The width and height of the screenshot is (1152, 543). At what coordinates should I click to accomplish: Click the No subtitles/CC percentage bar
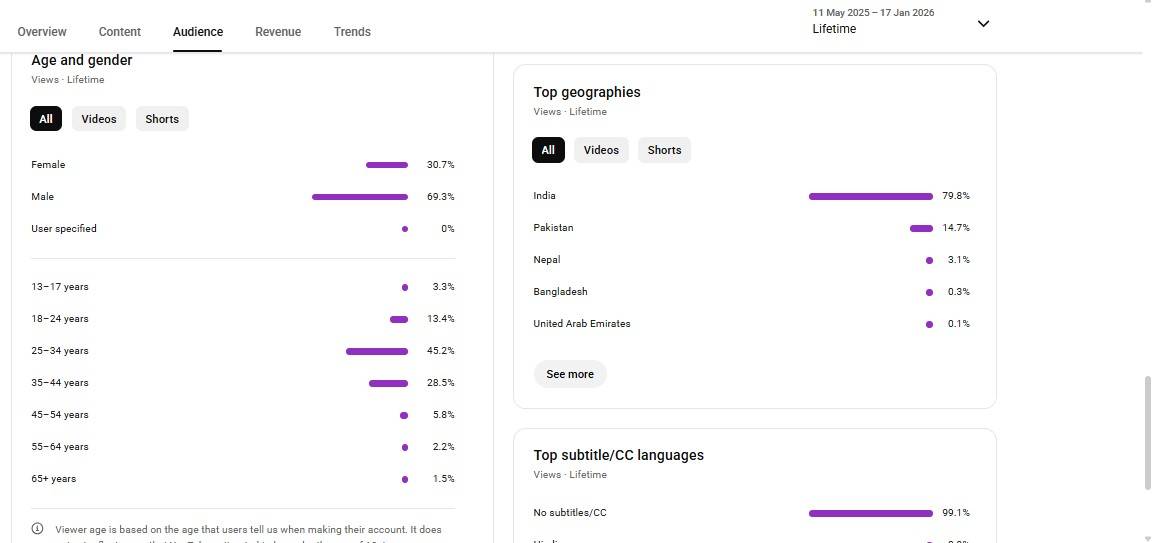[x=870, y=513]
